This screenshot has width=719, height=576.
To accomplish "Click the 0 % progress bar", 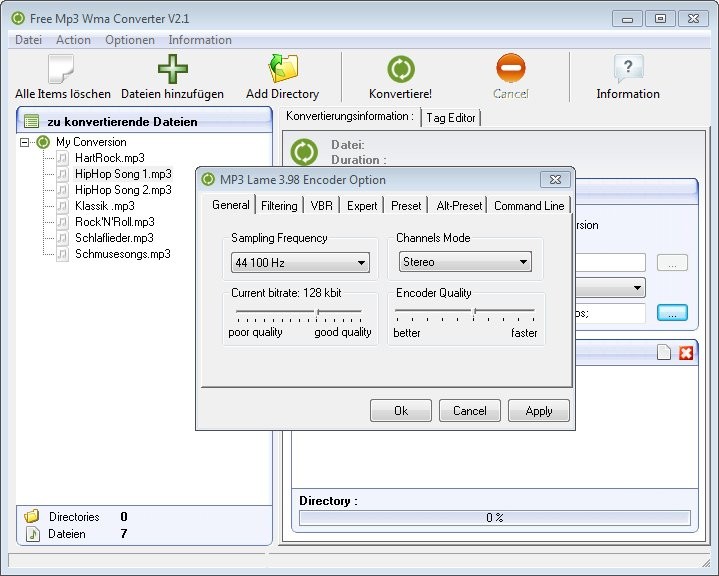I will [495, 518].
